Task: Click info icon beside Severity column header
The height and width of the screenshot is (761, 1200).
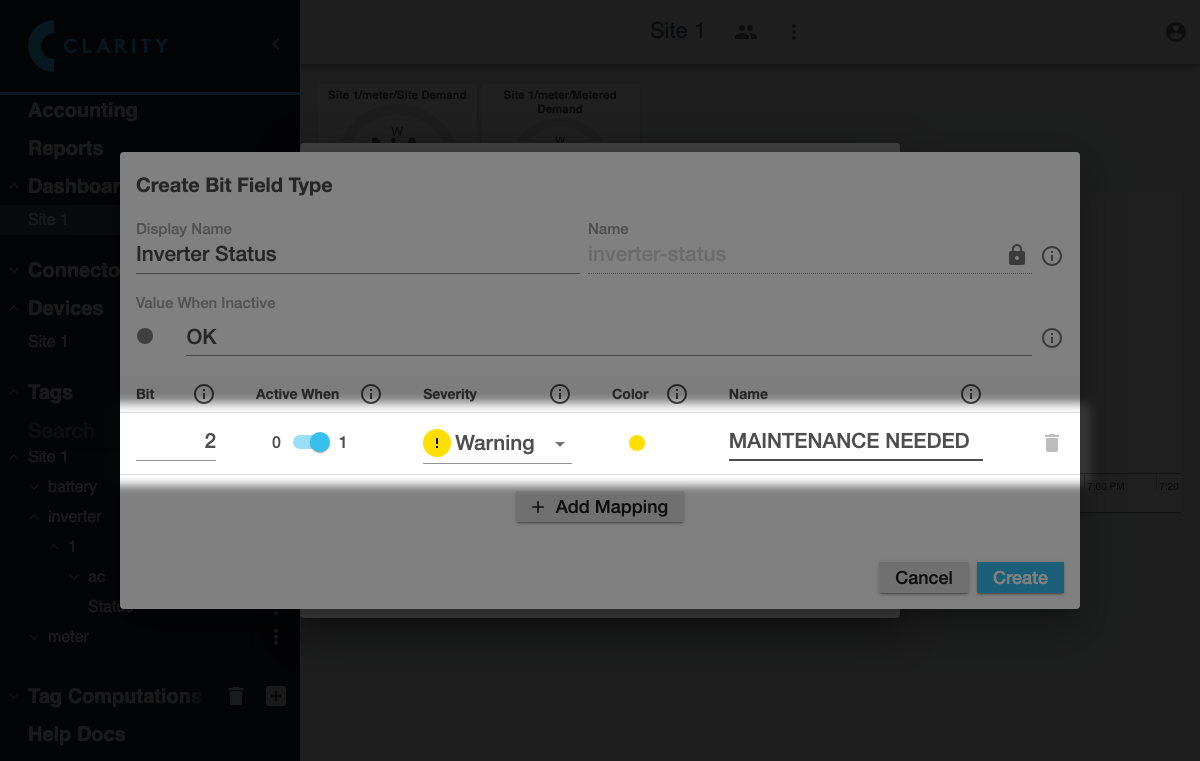Action: pos(560,394)
